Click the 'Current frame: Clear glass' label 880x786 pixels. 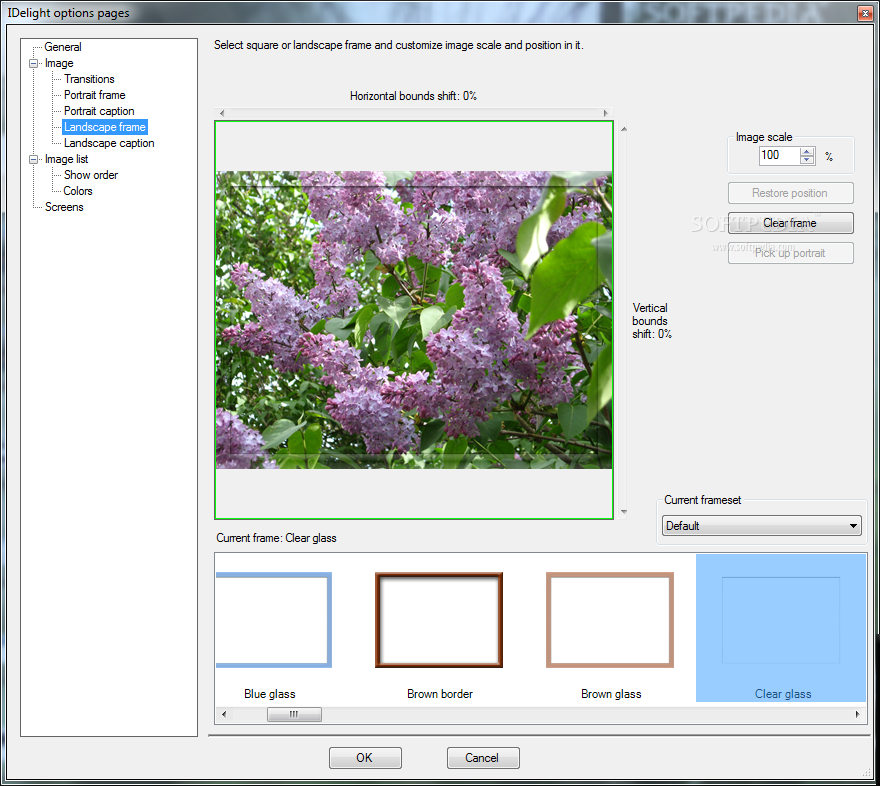pyautogui.click(x=276, y=538)
